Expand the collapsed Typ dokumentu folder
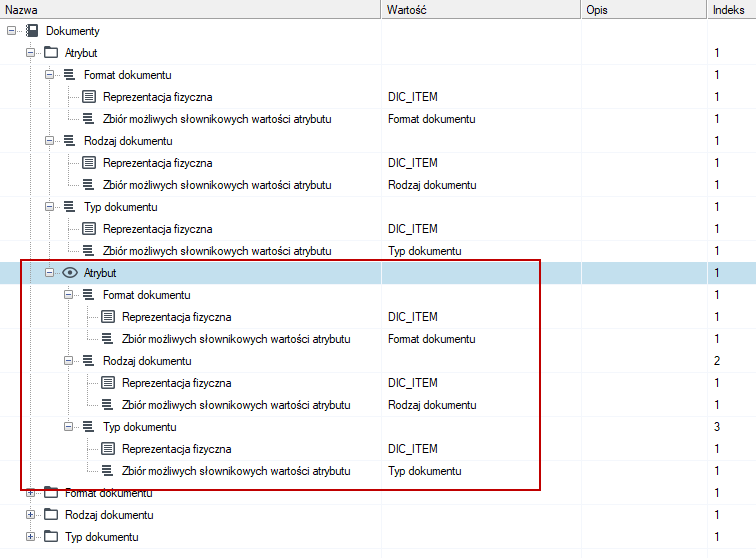Screen dimensions: 756x558 [x=30, y=537]
